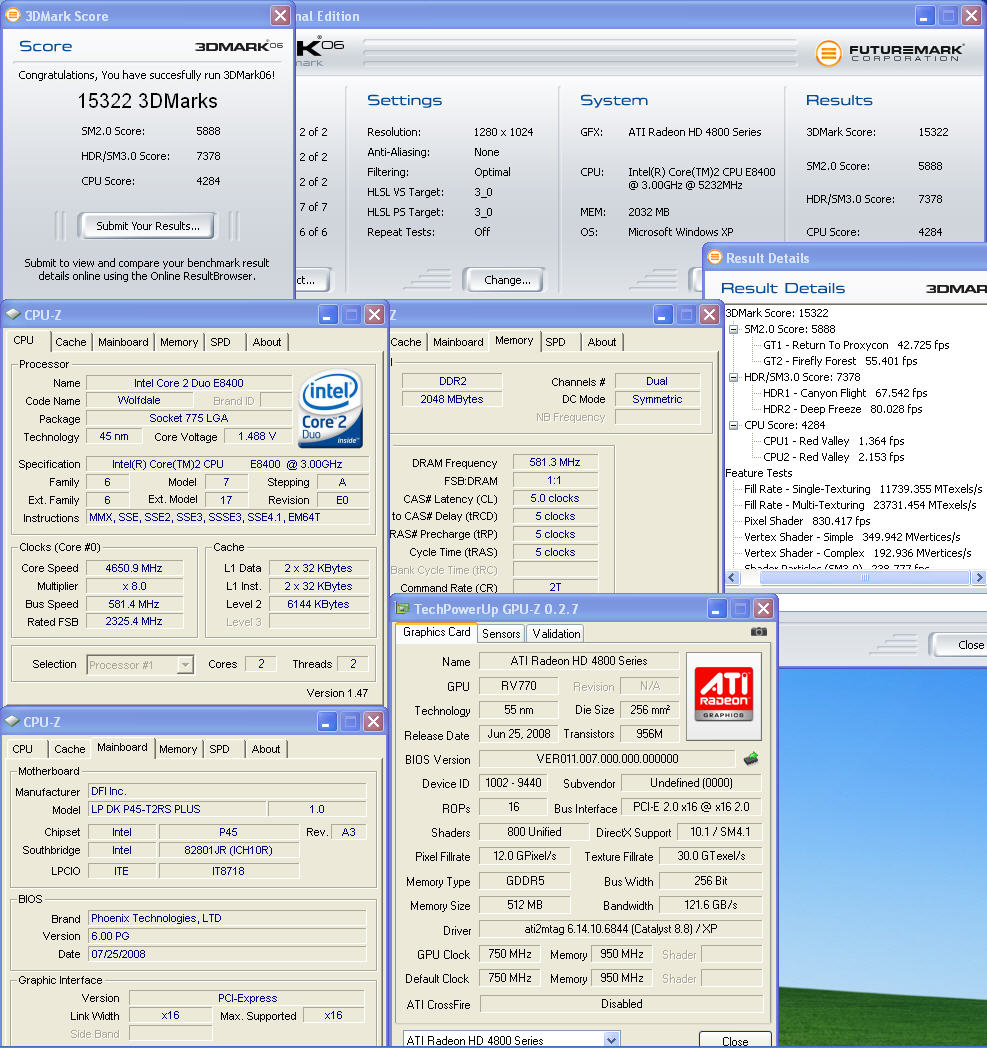This screenshot has height=1048, width=987.
Task: Click the GPU-Z screenshot camera icon
Action: [x=758, y=632]
